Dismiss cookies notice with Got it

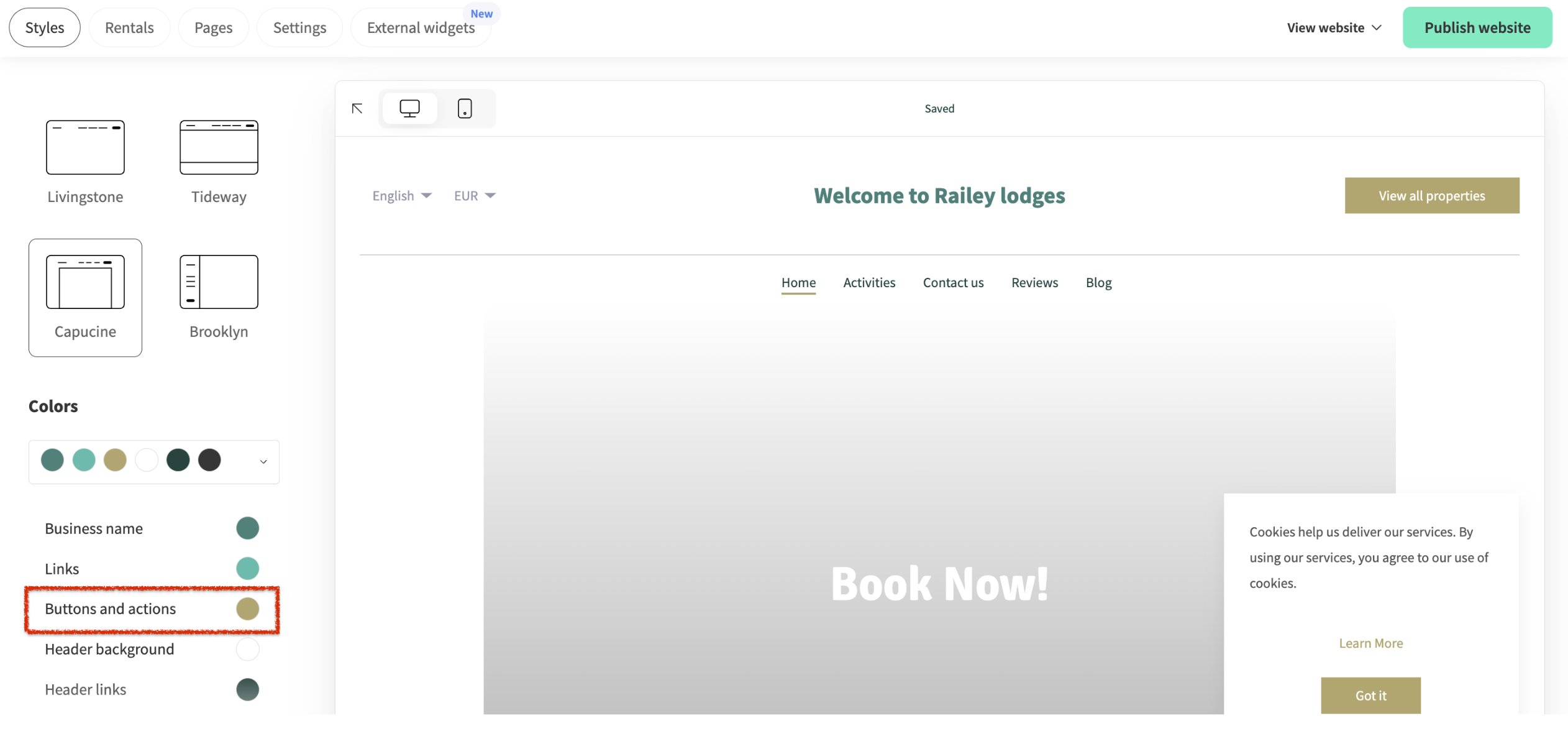(1370, 696)
